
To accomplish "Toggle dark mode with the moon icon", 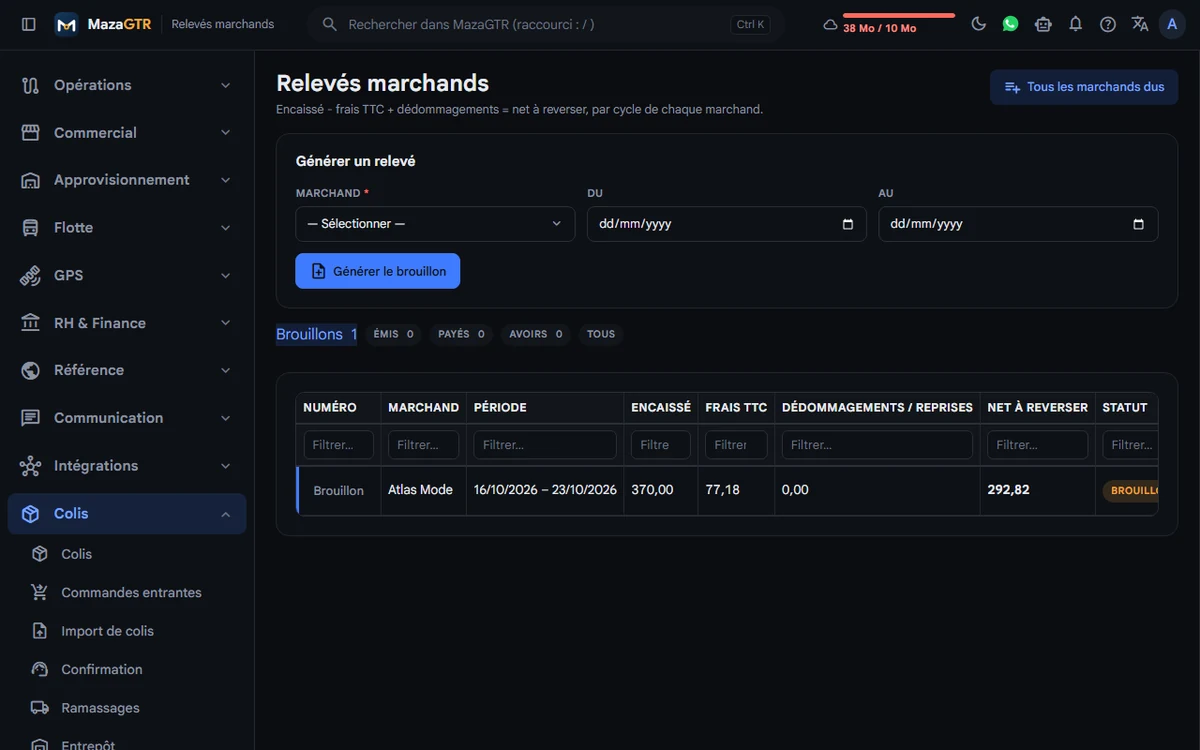I will [978, 24].
